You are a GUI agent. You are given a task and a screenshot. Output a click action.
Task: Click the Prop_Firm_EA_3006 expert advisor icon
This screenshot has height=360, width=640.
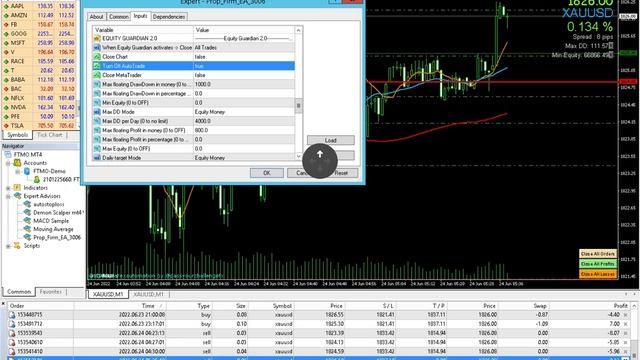click(27, 237)
